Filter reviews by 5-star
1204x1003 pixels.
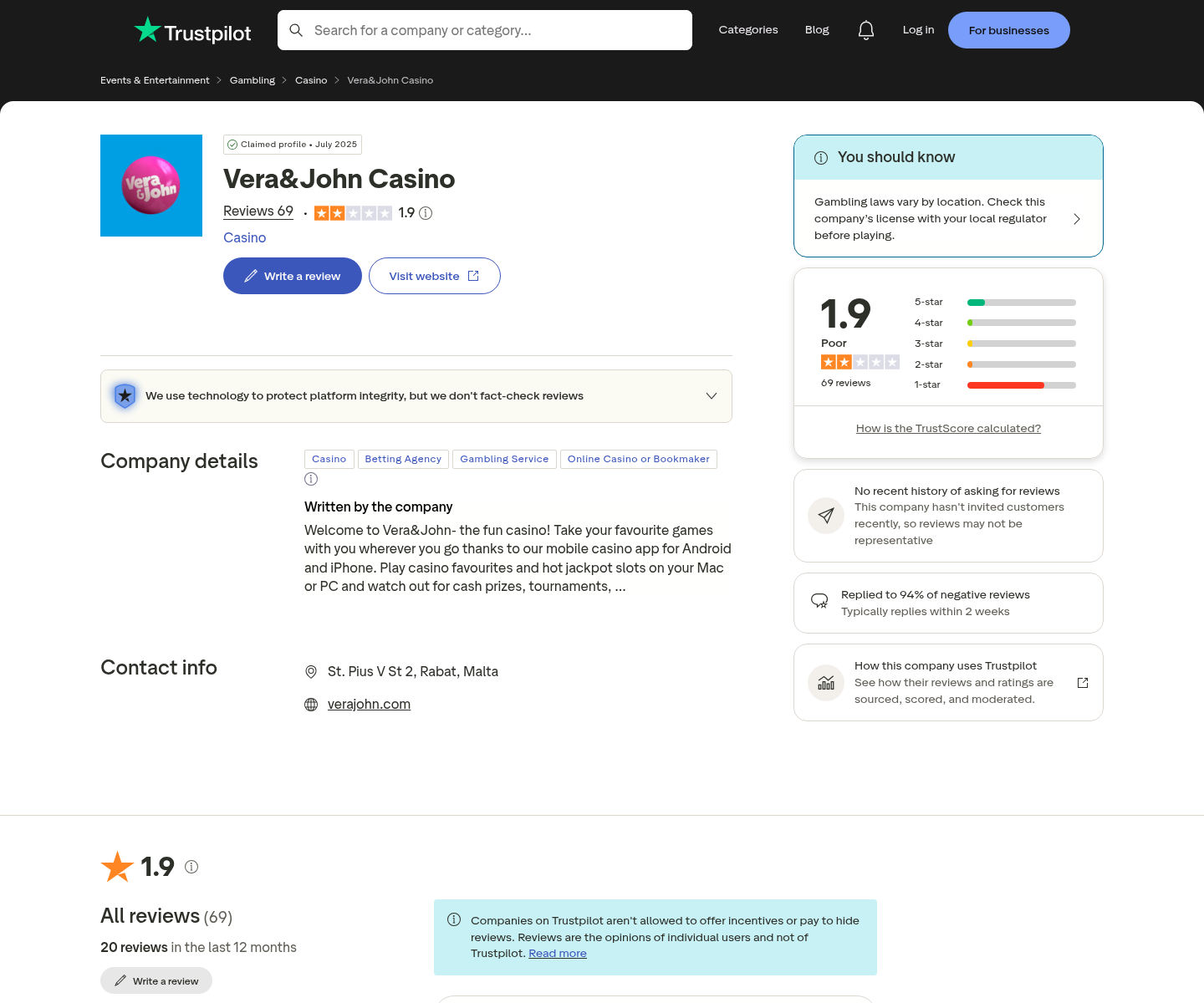tap(995, 303)
